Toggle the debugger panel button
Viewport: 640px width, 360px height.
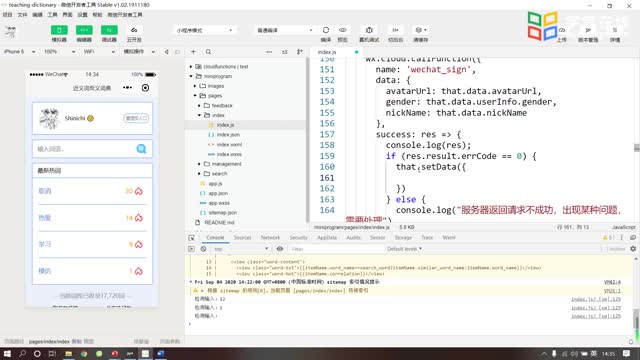tap(109, 30)
